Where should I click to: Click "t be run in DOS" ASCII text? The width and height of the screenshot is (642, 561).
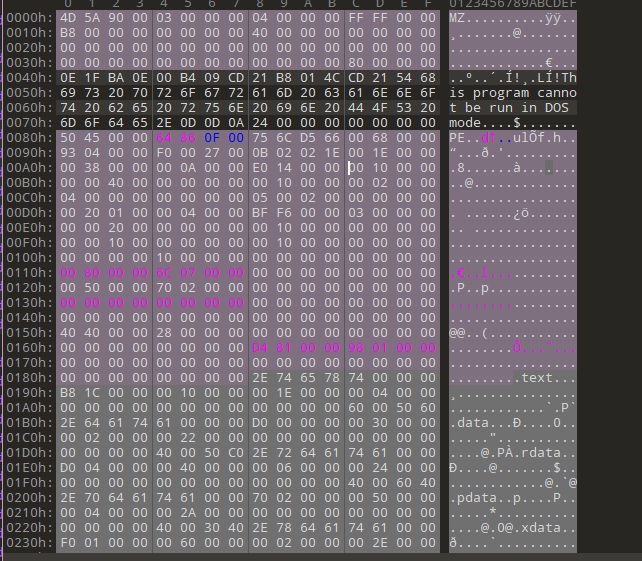pos(508,108)
